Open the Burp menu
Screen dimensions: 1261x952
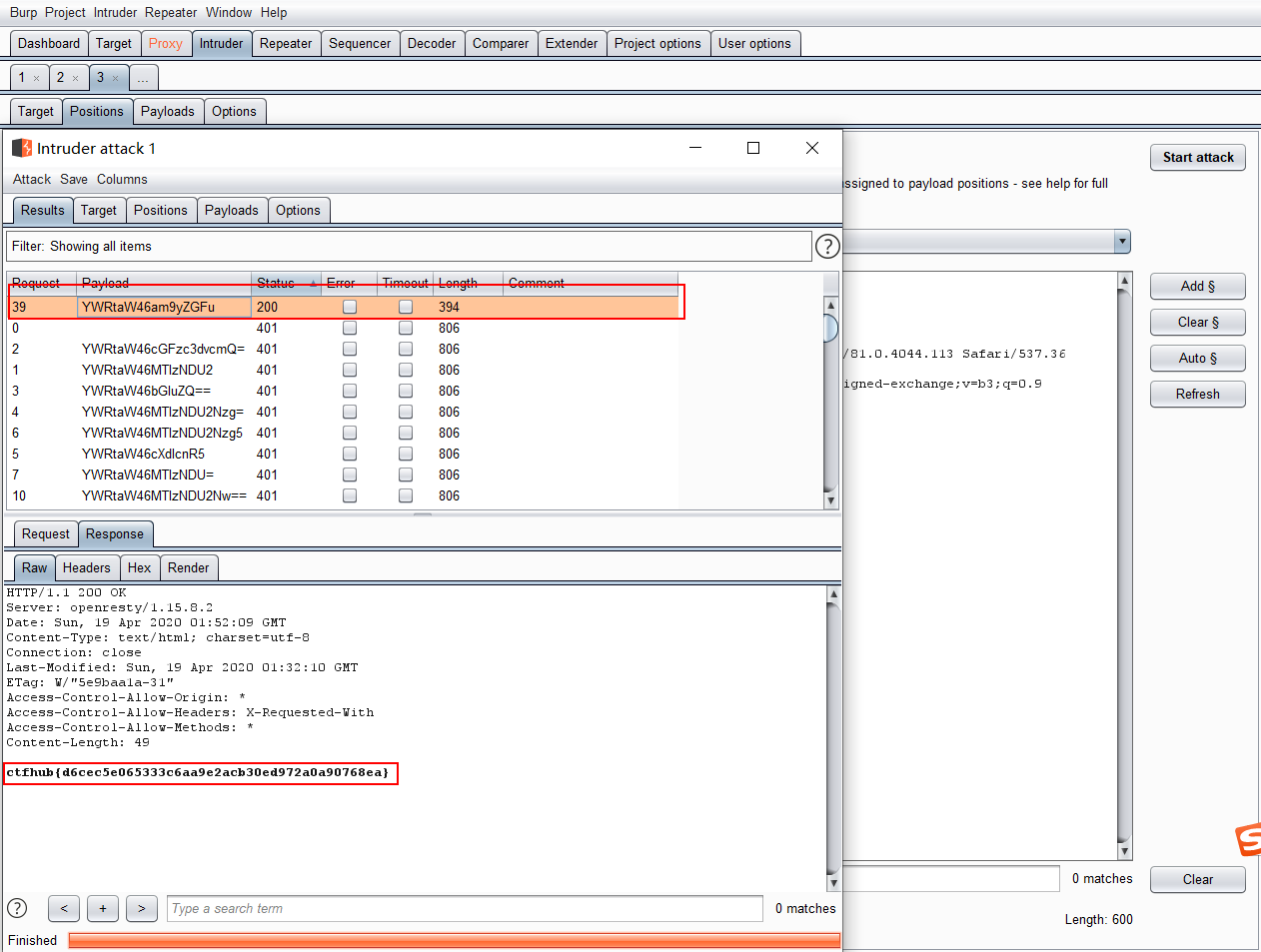pyautogui.click(x=23, y=12)
